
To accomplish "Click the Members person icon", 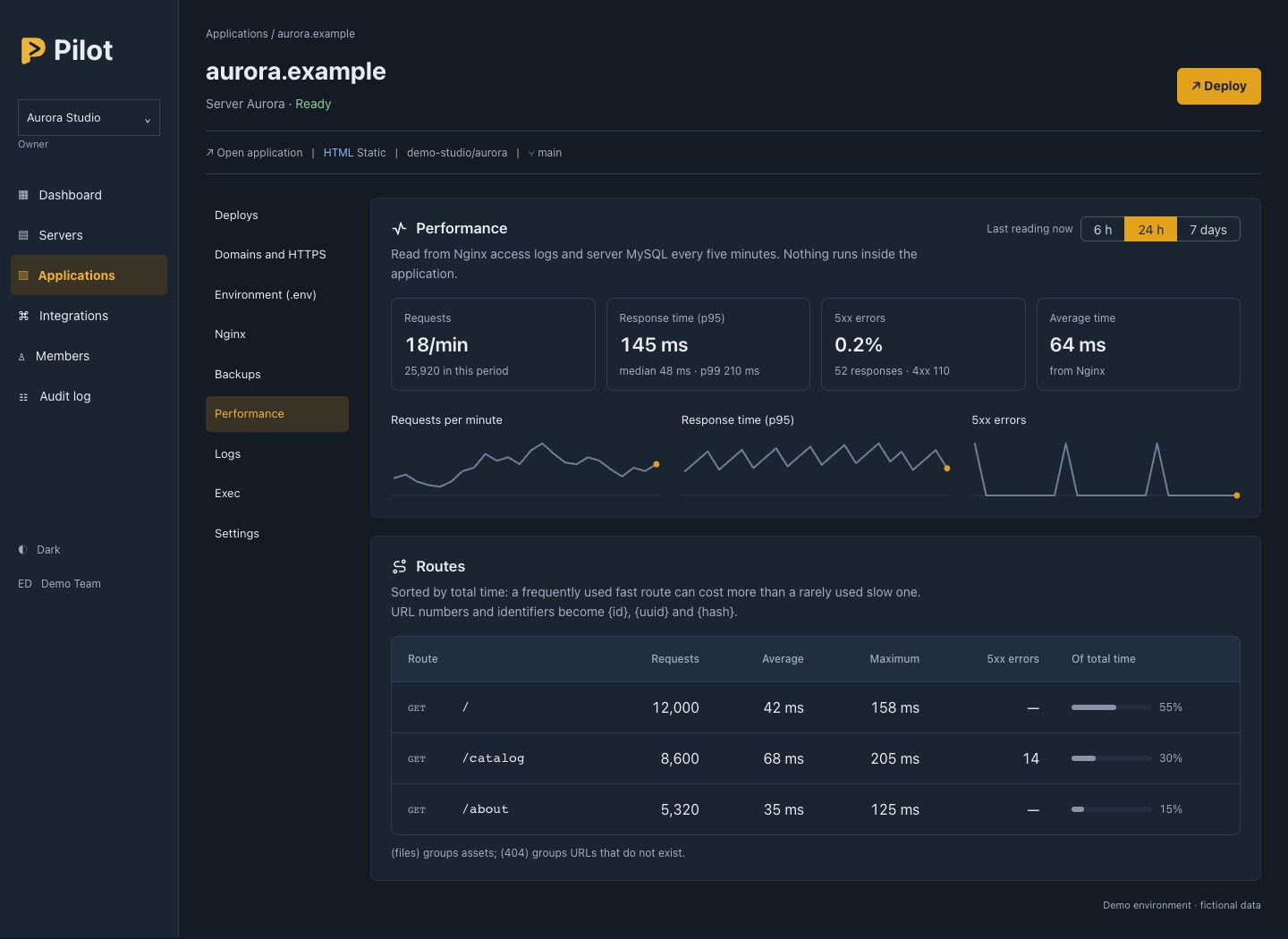I will [x=21, y=357].
